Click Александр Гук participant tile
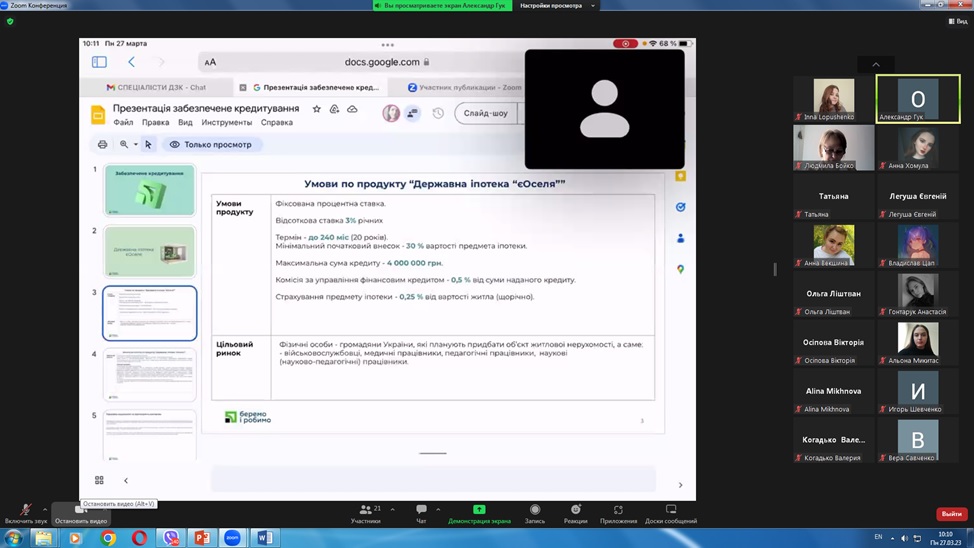Image resolution: width=974 pixels, height=548 pixels. coord(917,99)
